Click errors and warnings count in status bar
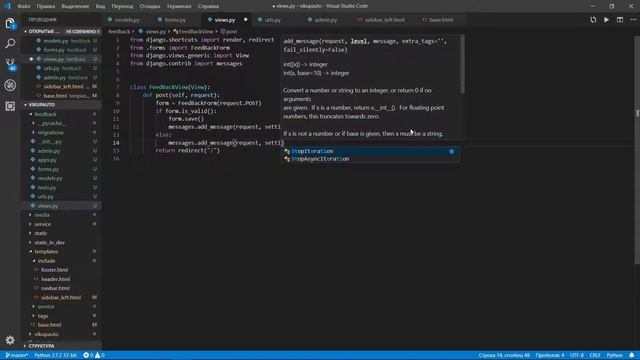The width and height of the screenshot is (640, 360). (x=94, y=355)
